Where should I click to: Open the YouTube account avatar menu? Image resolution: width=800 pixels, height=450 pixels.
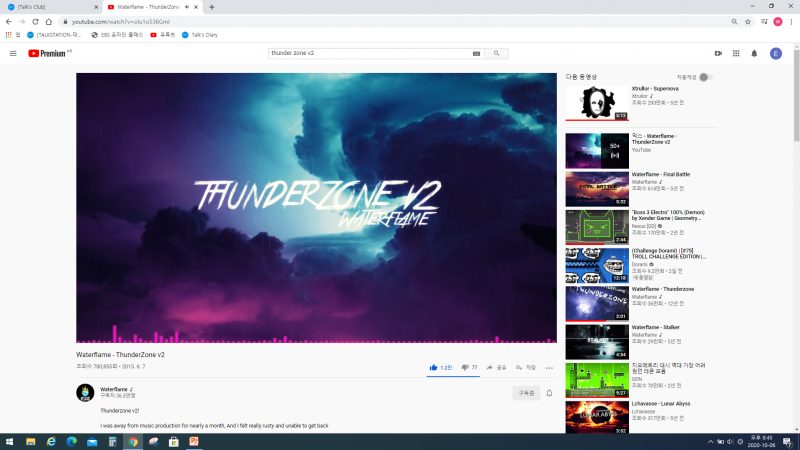coord(775,53)
